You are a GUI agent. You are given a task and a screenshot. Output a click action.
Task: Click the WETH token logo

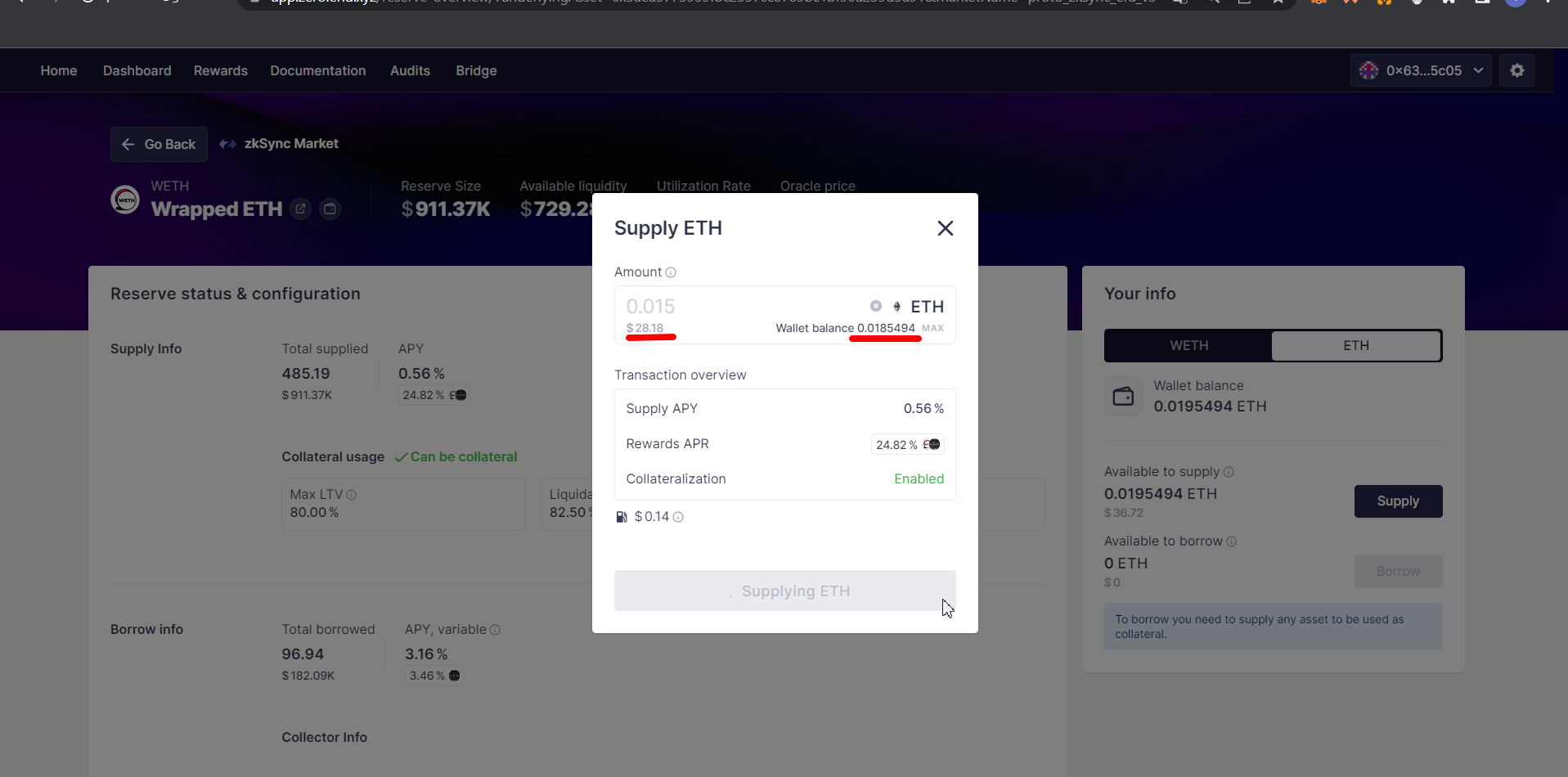pyautogui.click(x=125, y=199)
